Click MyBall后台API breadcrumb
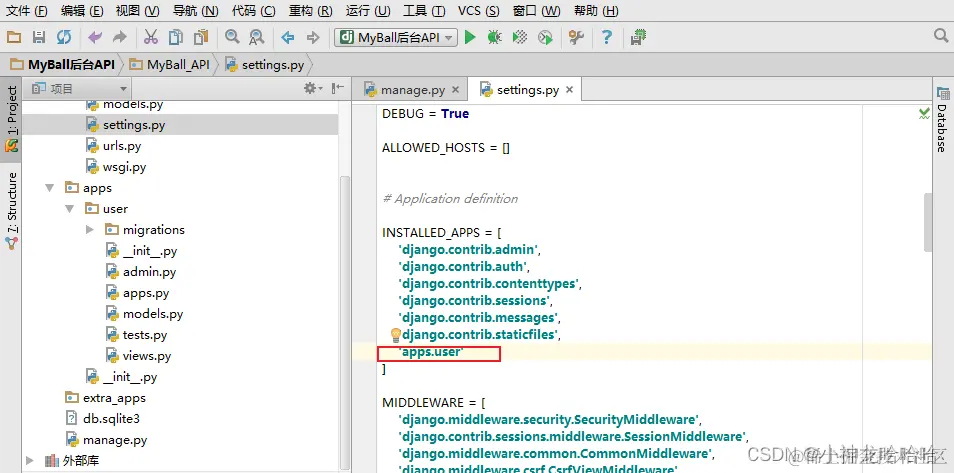Image resolution: width=954 pixels, height=473 pixels. click(62, 65)
